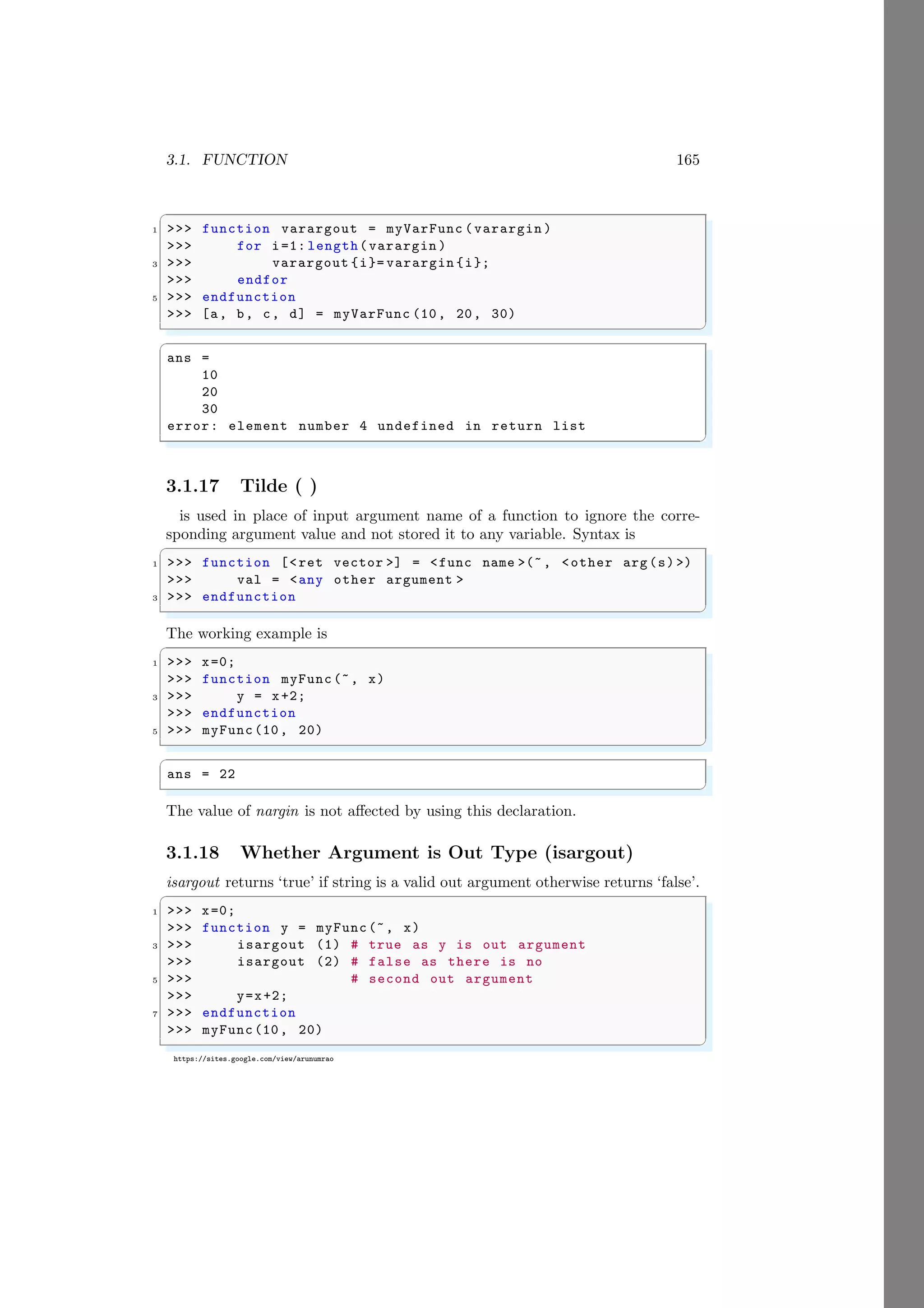Click the text 'The working example is'
The height and width of the screenshot is (1308, 924).
tap(246, 634)
